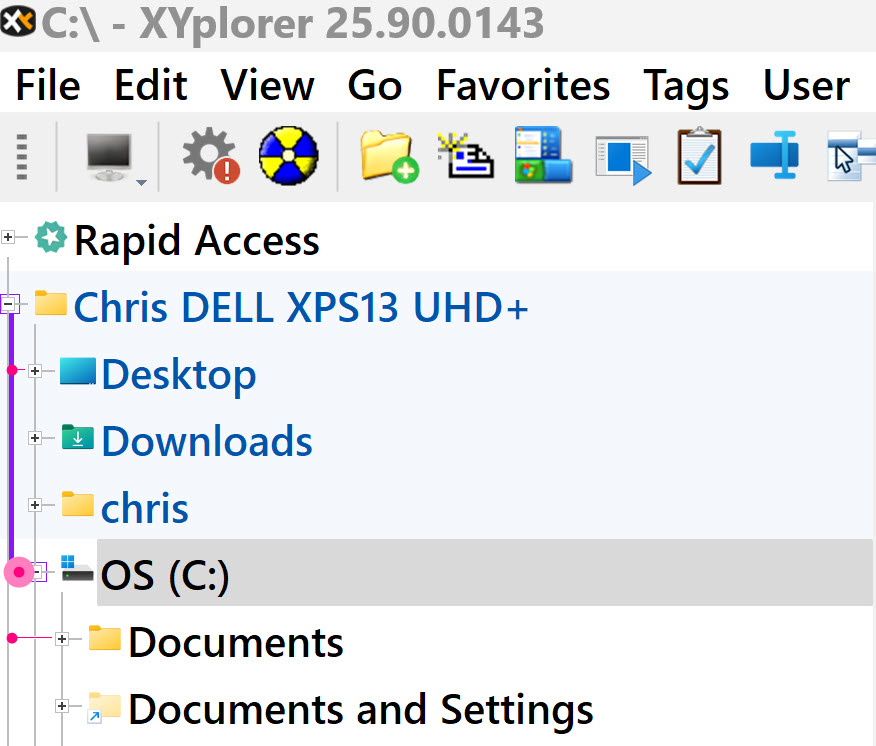Click the XYplorer app icon in title bar

(18, 22)
